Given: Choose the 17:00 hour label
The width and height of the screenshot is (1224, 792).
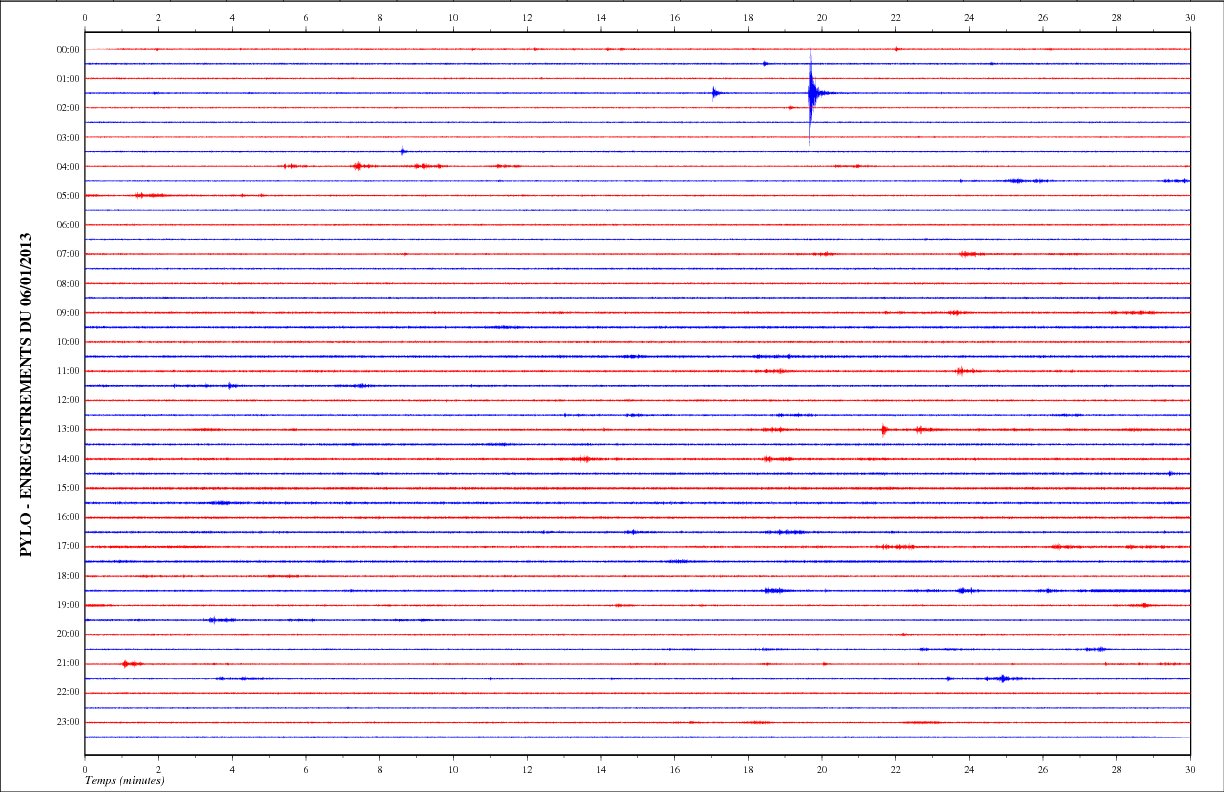Looking at the screenshot, I should coord(69,547).
